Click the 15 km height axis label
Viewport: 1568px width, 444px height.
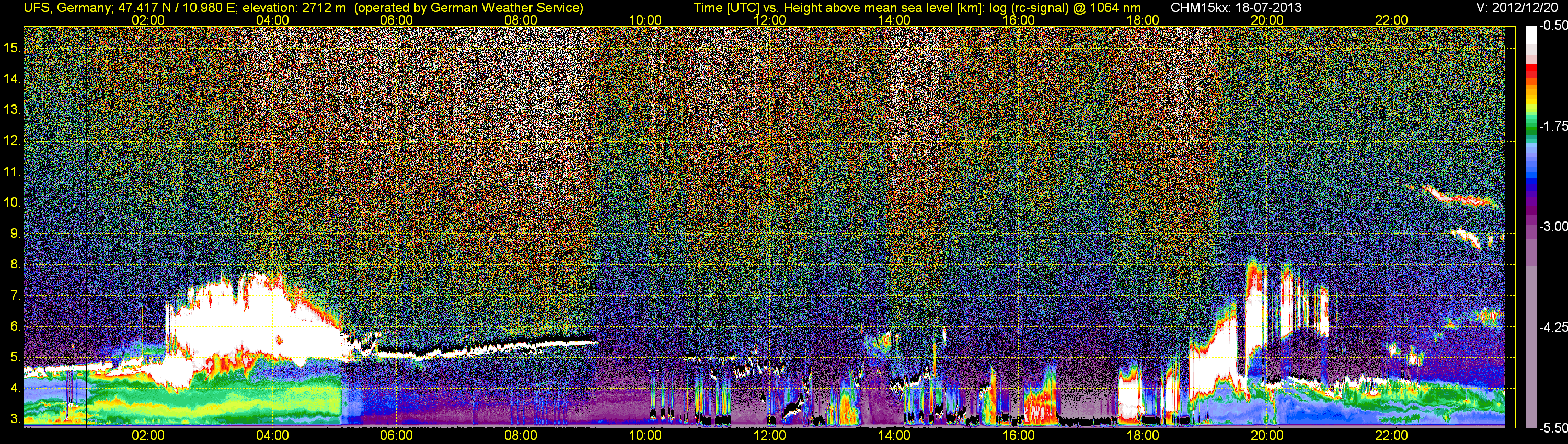pyautogui.click(x=11, y=48)
